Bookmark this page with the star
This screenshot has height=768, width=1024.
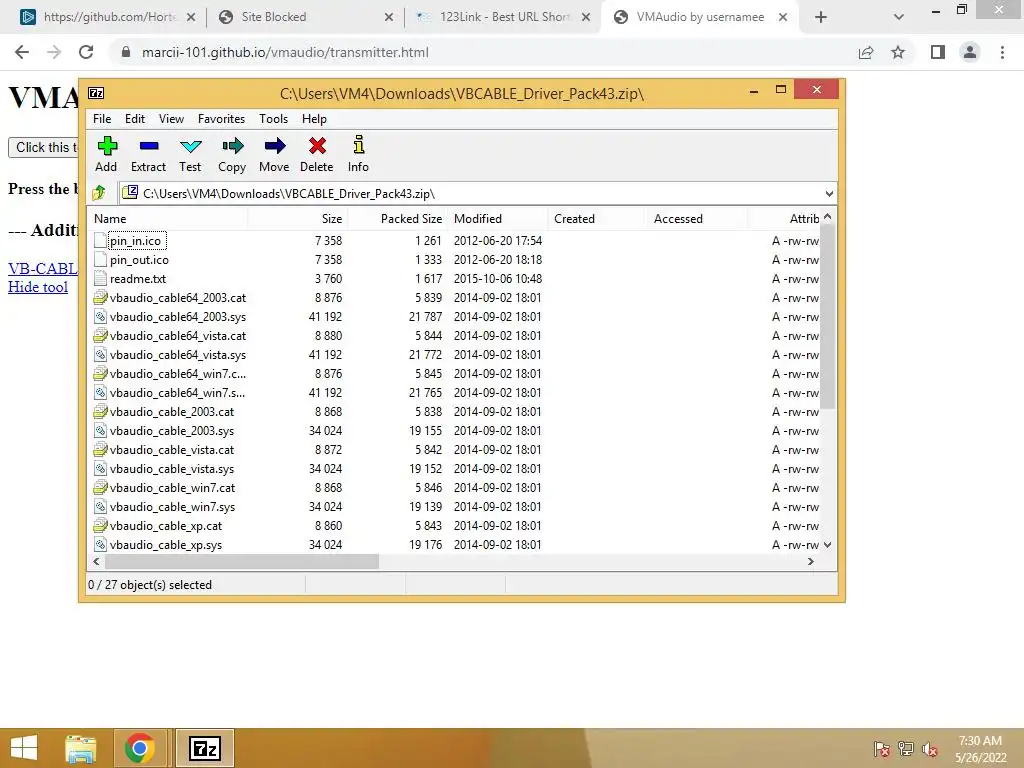[x=899, y=52]
